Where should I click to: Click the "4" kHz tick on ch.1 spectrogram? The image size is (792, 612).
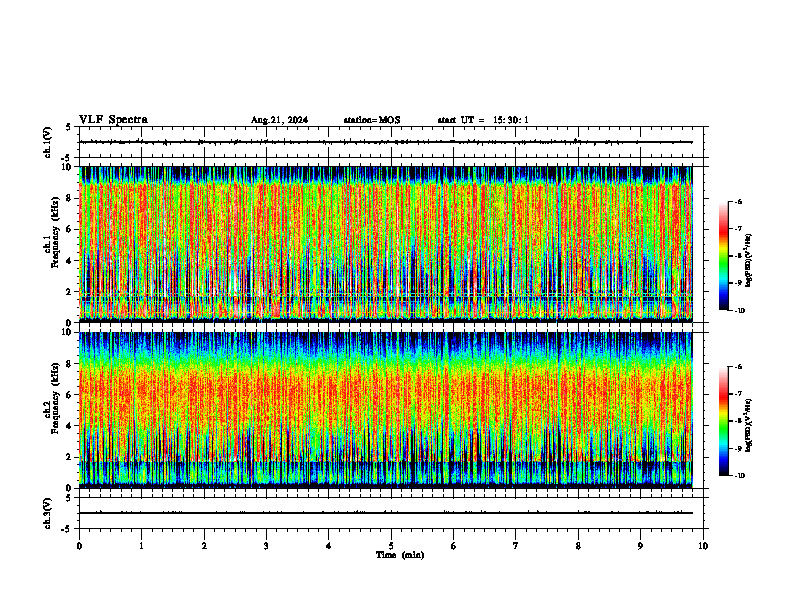[x=69, y=261]
